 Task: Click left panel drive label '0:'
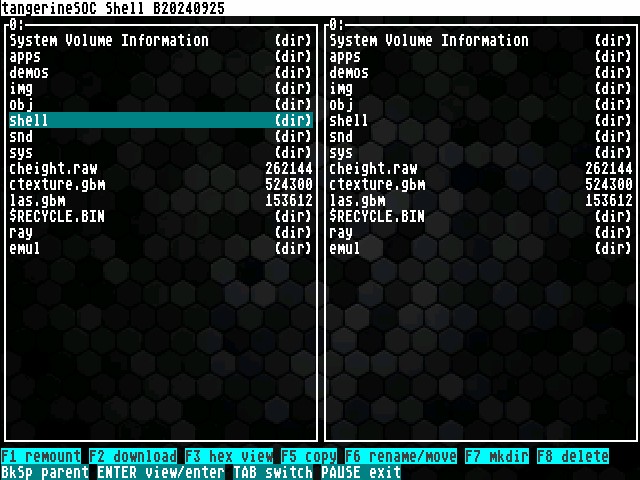click(17, 24)
